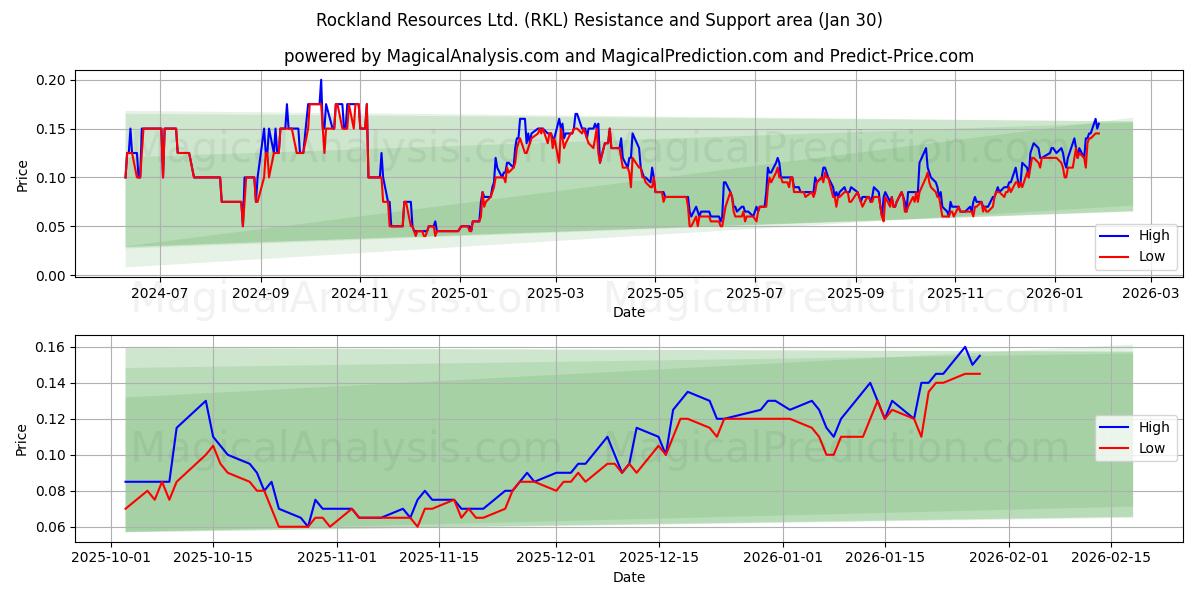Click the '2025-01' x-axis label
1200x600 pixels.
[460, 294]
